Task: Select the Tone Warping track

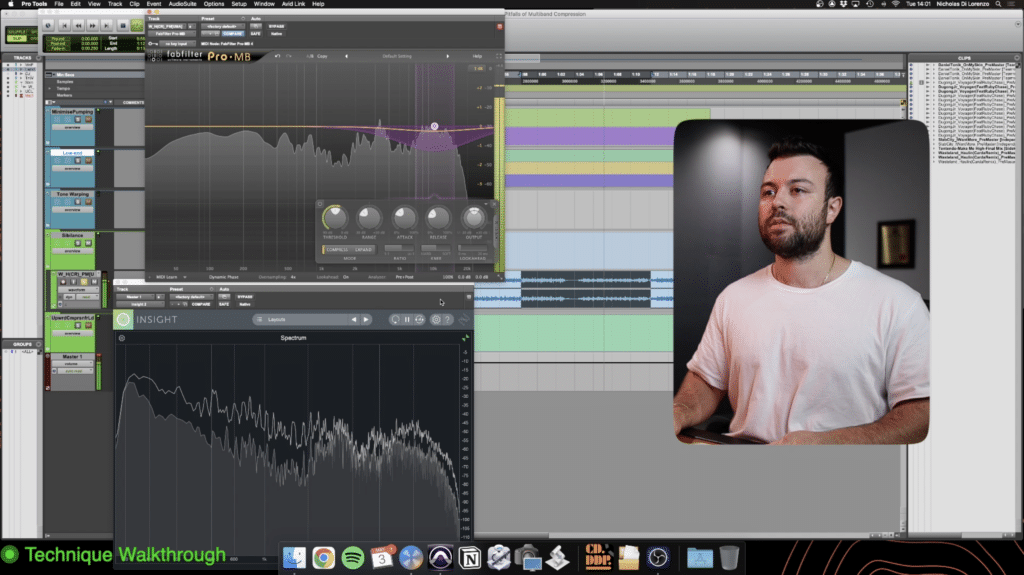Action: tap(72, 194)
